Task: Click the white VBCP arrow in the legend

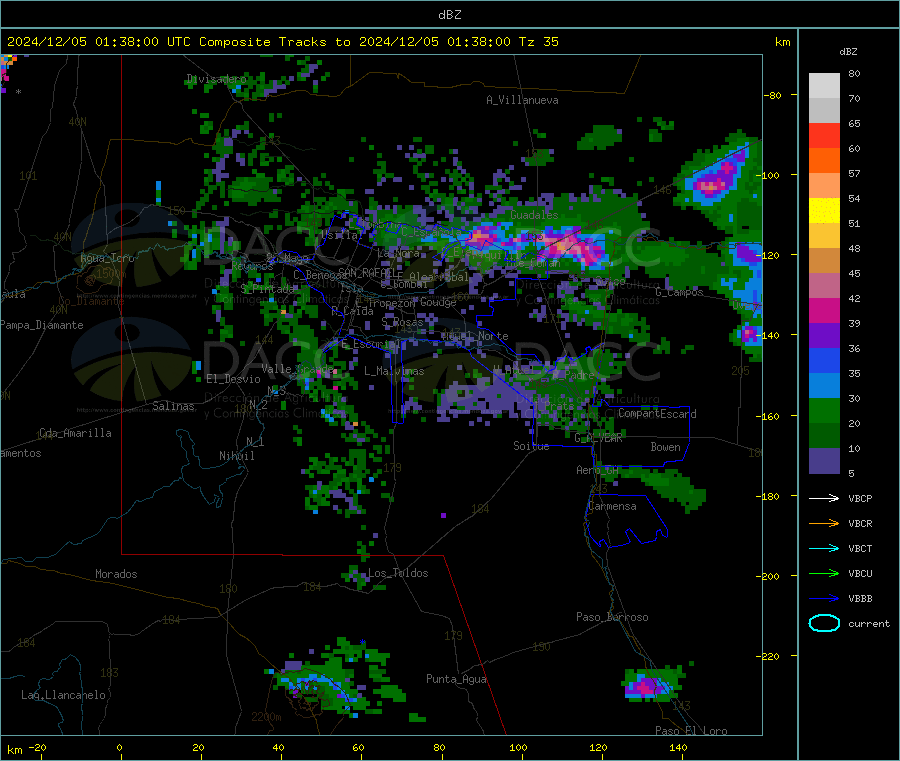Action: pos(824,498)
